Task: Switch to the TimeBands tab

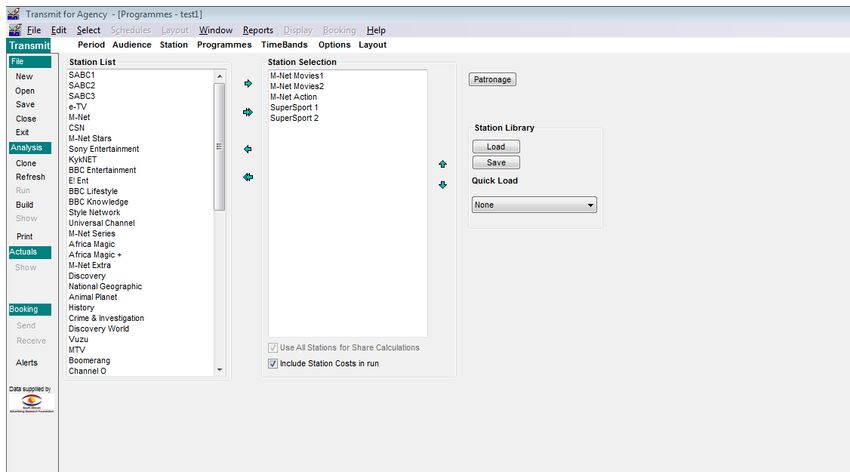Action: pyautogui.click(x=284, y=45)
